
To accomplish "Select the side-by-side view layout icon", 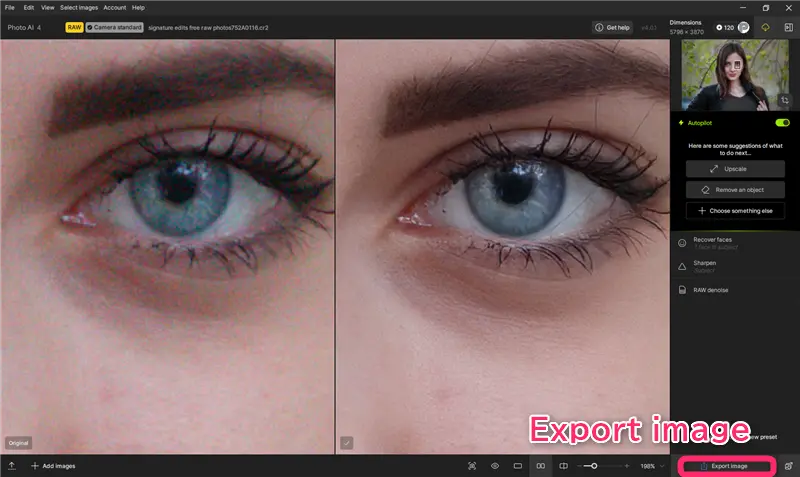I will click(x=540, y=466).
